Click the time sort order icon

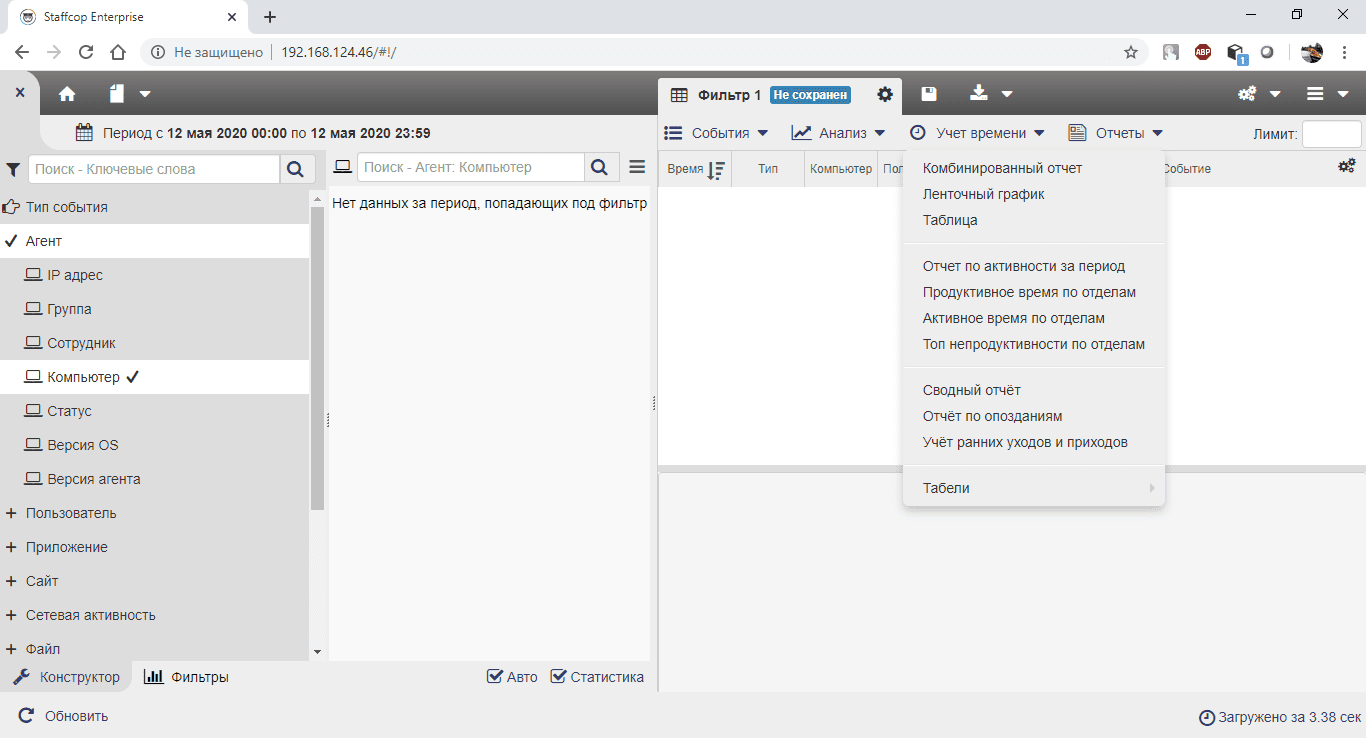point(716,170)
